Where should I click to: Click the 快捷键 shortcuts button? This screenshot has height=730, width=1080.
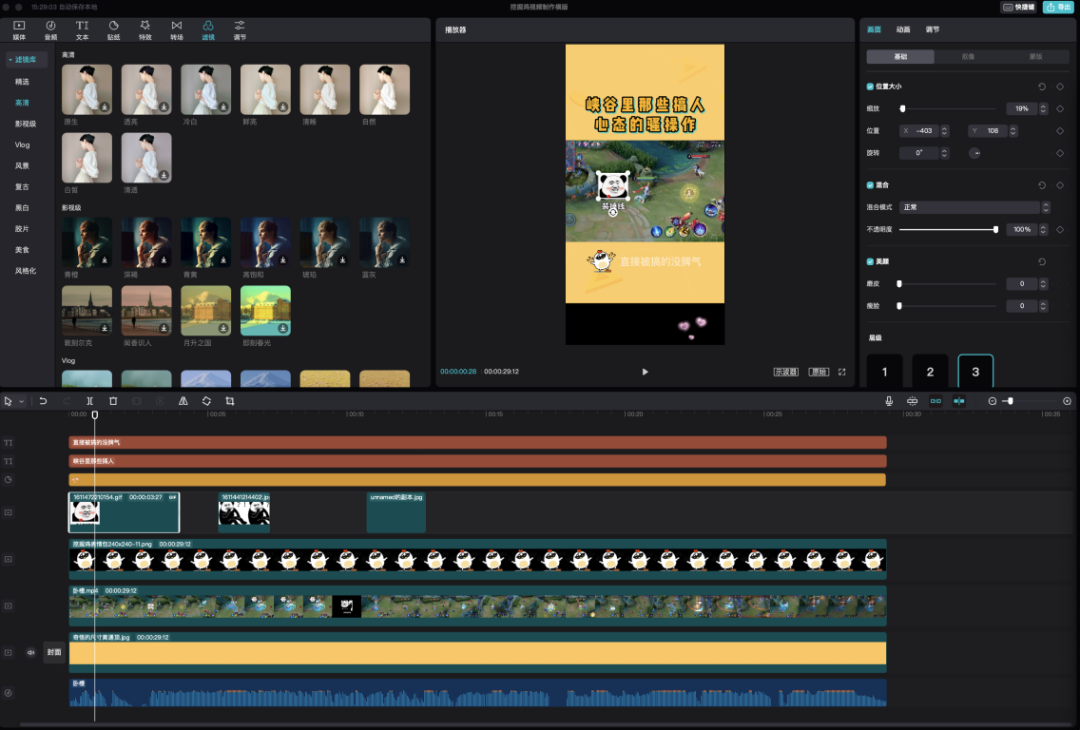1019,7
